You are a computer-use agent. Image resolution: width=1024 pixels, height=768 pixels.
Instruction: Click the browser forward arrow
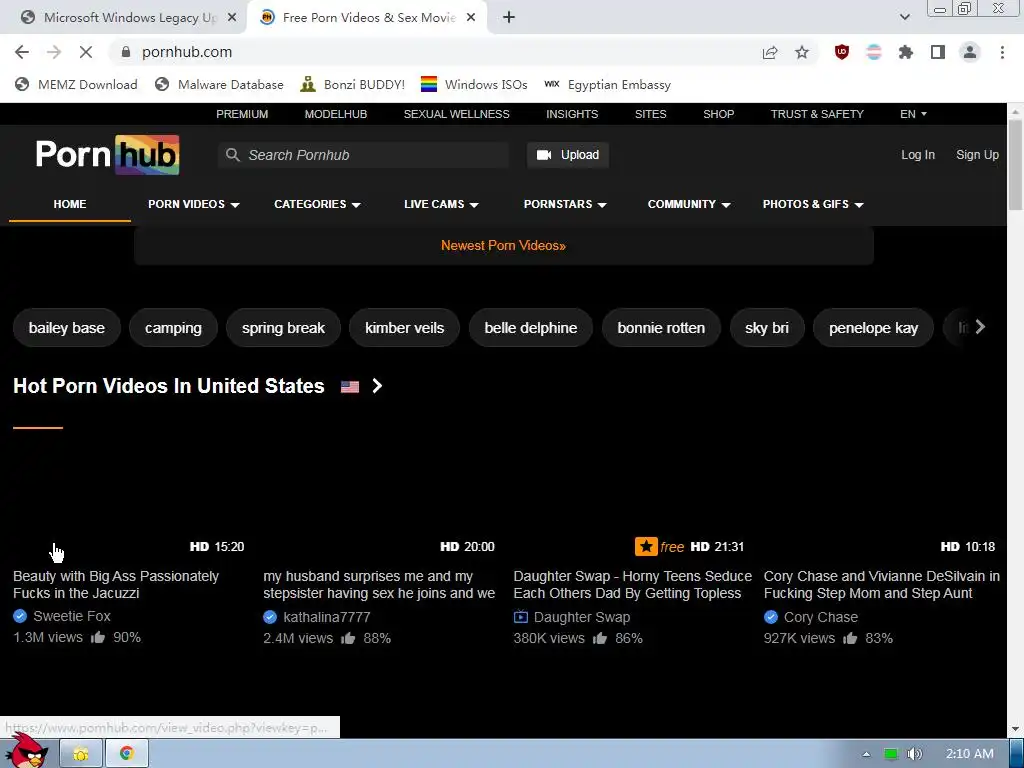tap(54, 52)
